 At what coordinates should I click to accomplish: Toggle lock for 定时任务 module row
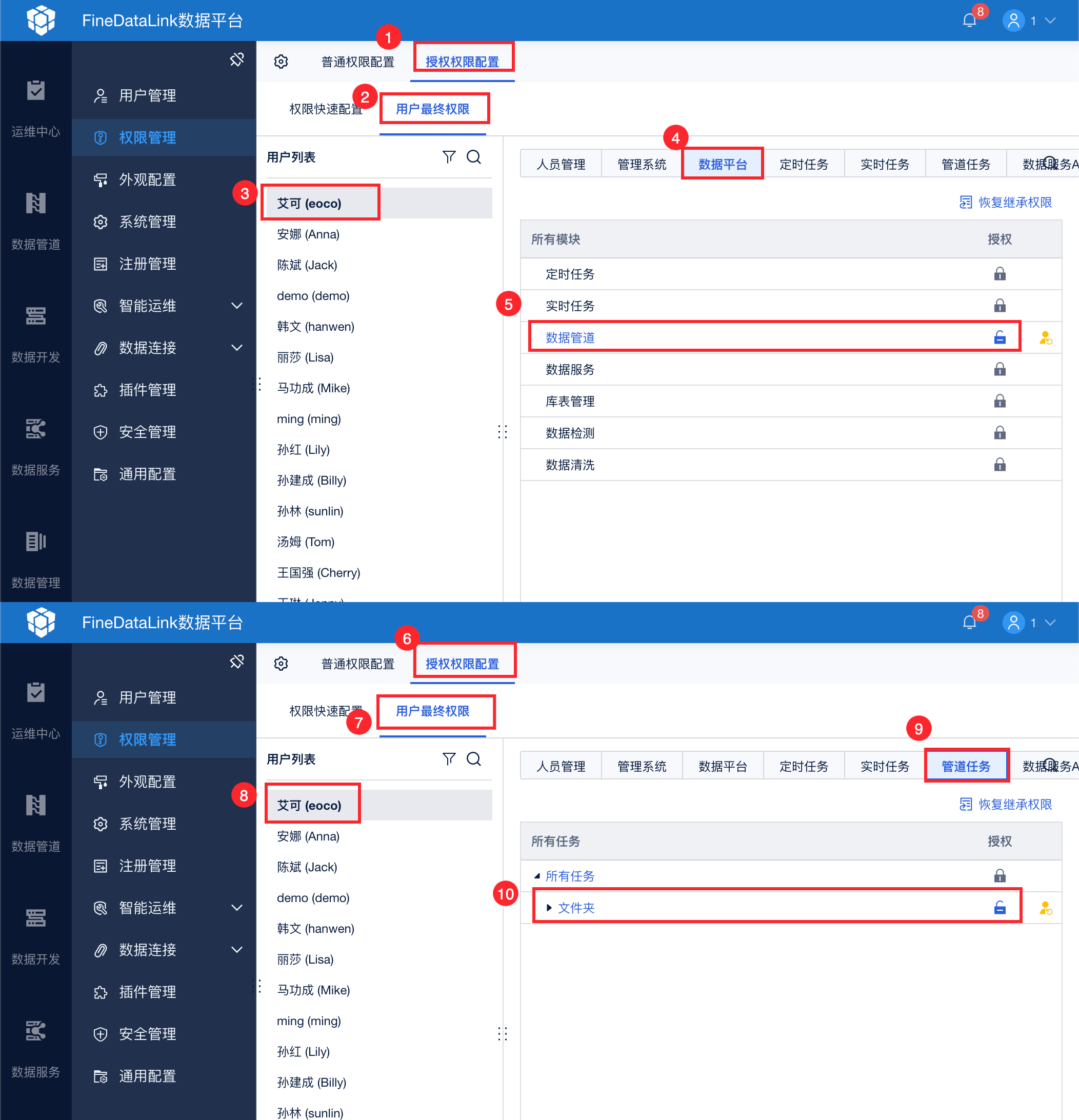1000,274
